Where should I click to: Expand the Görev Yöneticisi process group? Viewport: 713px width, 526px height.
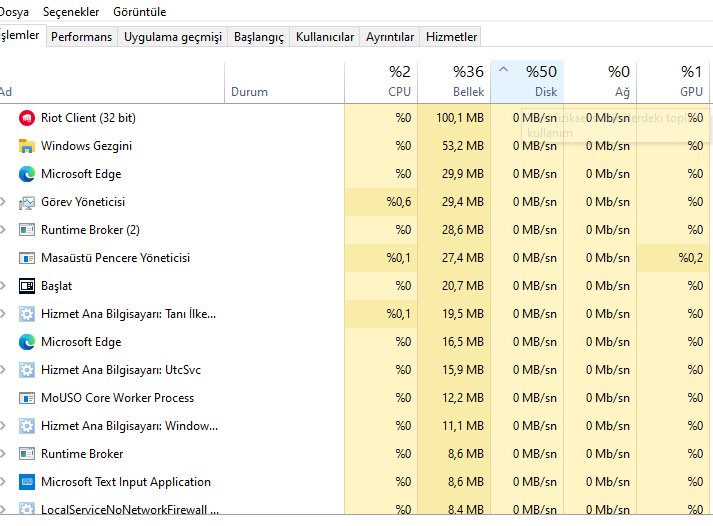pyautogui.click(x=3, y=202)
